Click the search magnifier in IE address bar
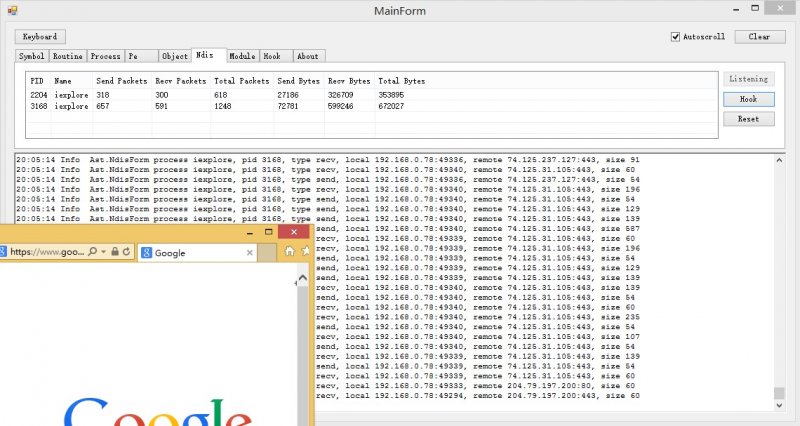Image resolution: width=800 pixels, height=426 pixels. pyautogui.click(x=92, y=252)
